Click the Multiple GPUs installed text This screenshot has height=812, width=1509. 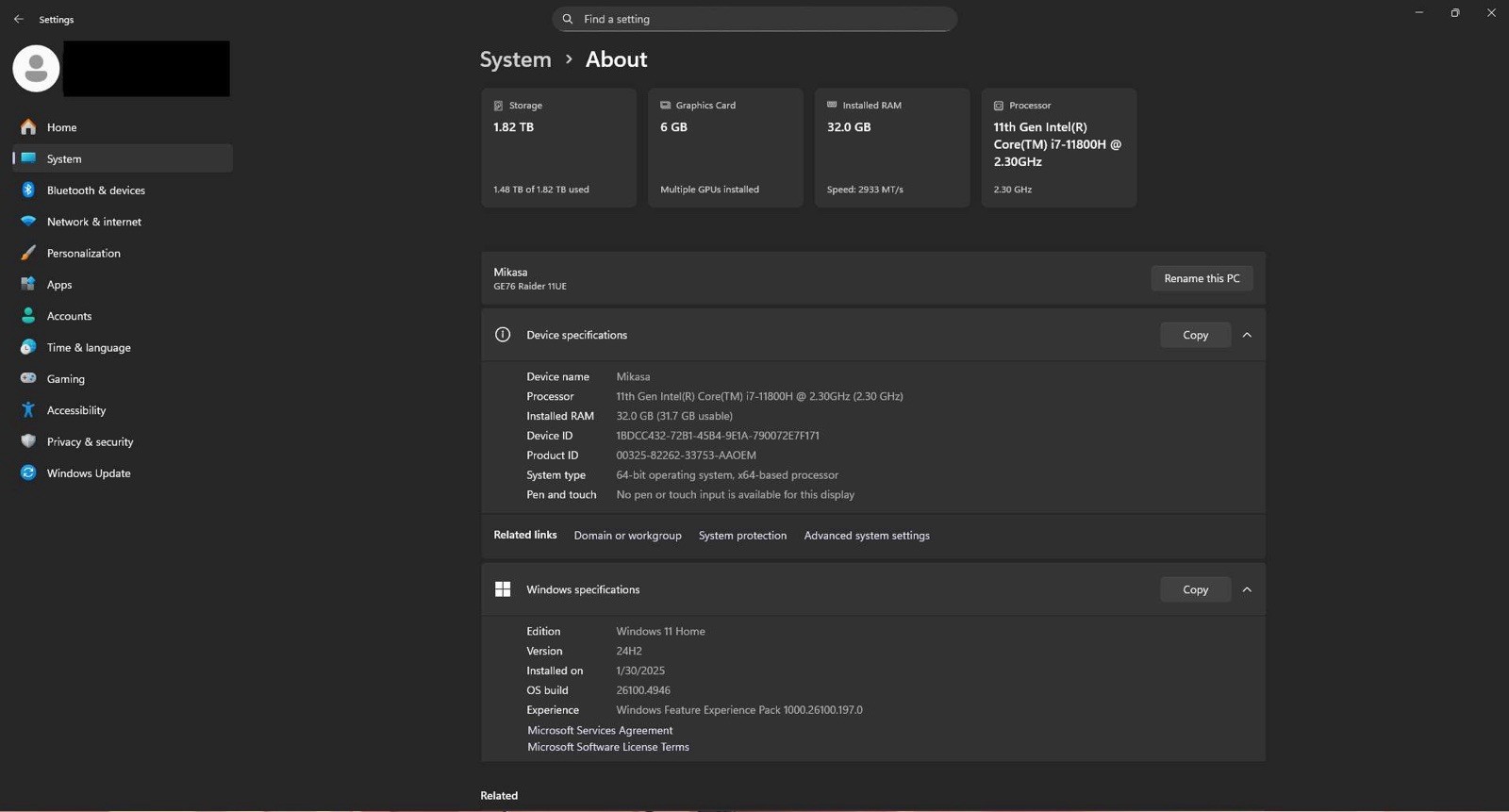tap(709, 190)
